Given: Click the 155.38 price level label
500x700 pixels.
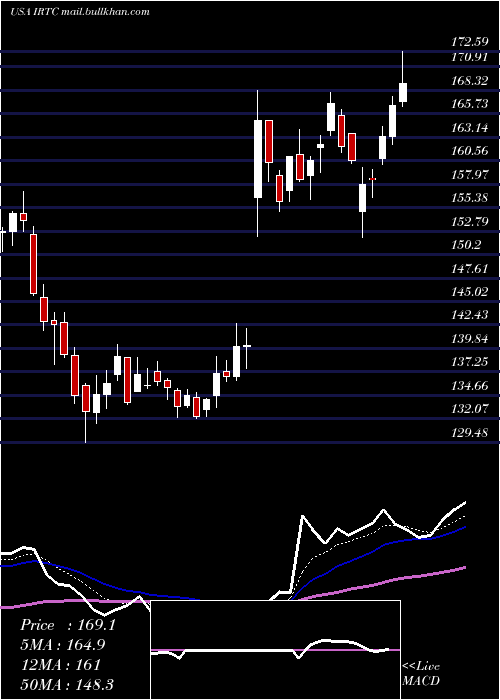Looking at the screenshot, I should tap(470, 198).
